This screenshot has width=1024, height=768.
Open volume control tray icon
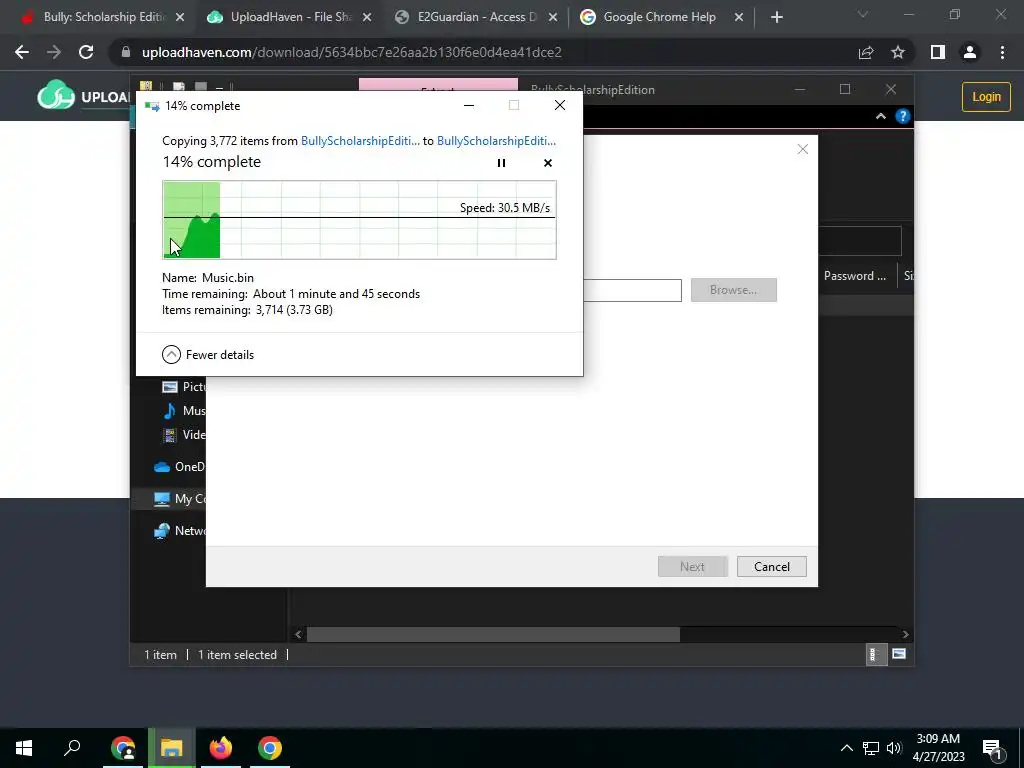tap(894, 748)
